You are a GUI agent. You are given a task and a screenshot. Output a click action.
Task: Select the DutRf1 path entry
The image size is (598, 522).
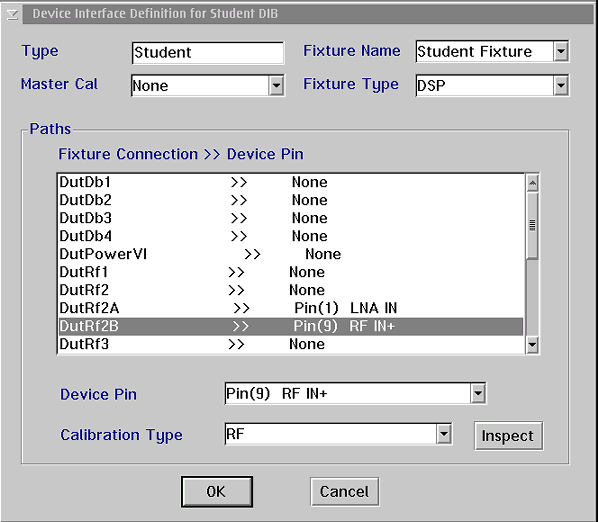(x=291, y=272)
